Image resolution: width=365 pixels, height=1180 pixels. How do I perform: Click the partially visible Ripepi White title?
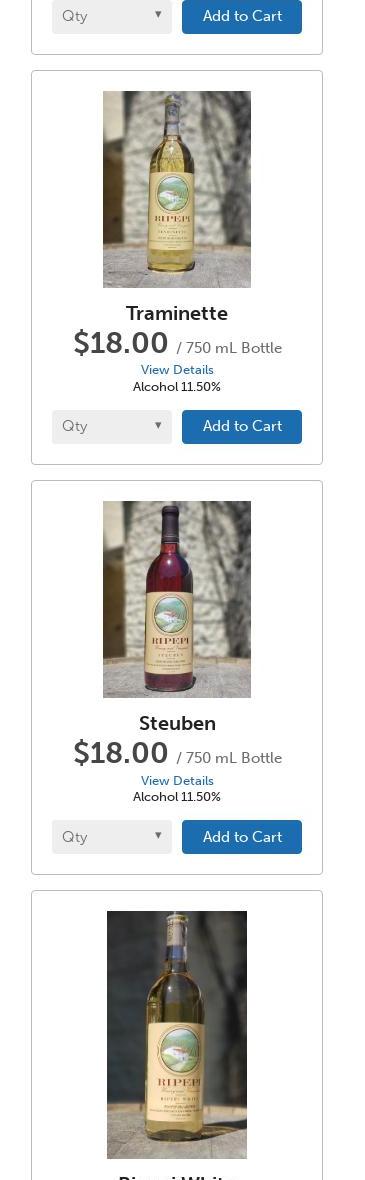[x=177, y=1176]
